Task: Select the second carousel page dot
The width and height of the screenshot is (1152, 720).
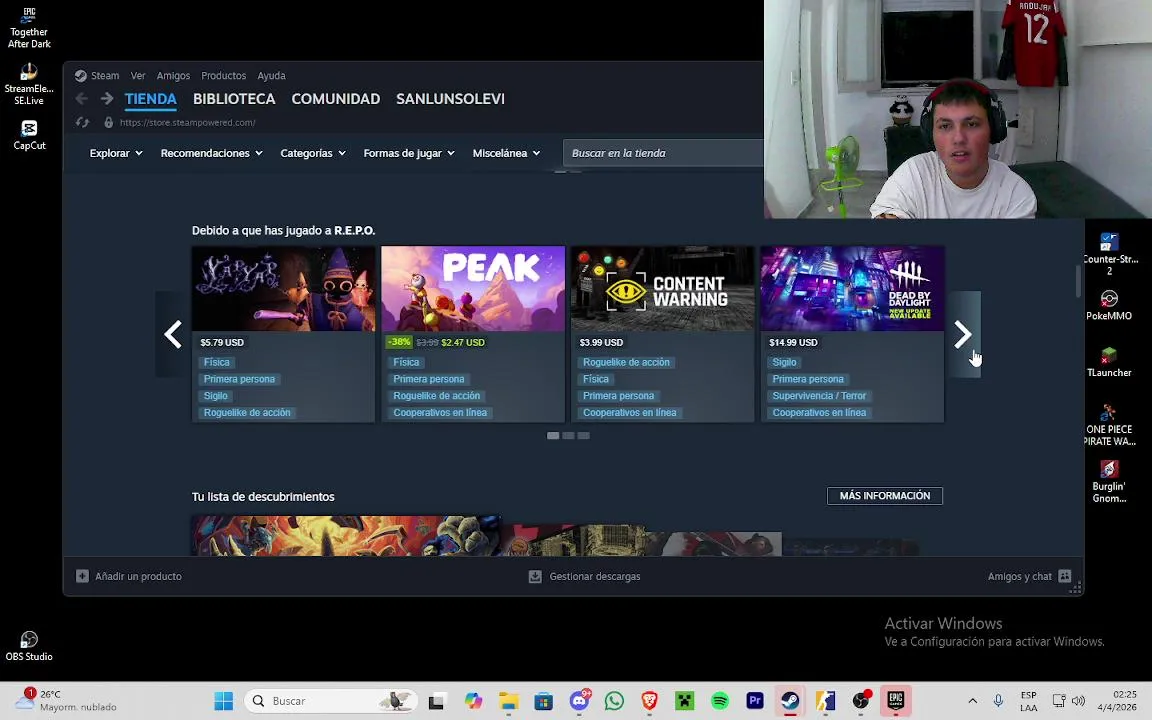Action: 569,436
